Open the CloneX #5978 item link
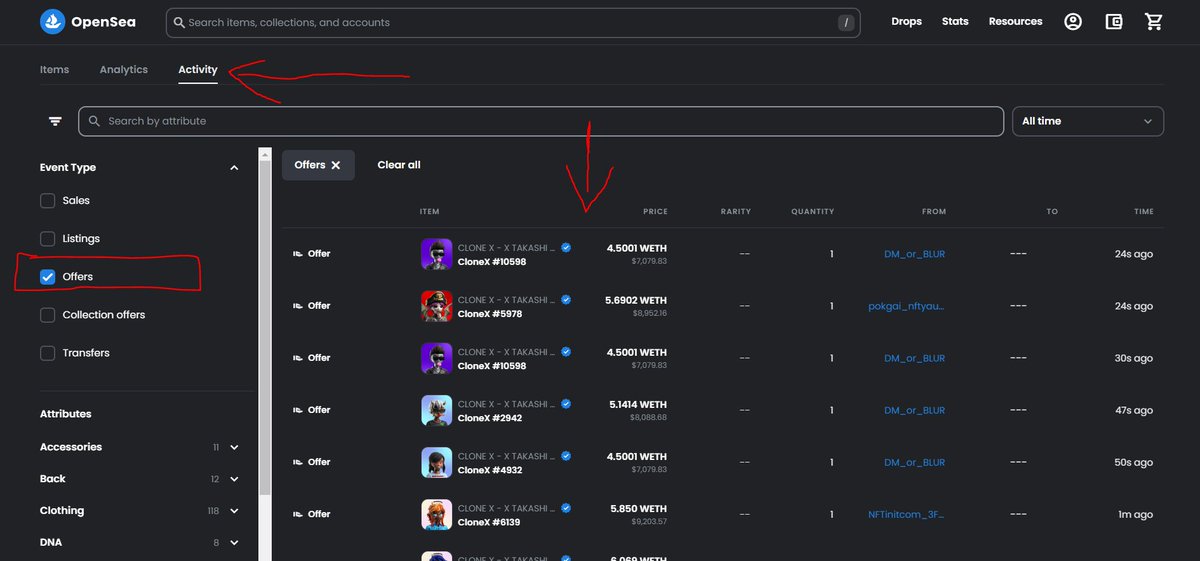 pos(490,314)
